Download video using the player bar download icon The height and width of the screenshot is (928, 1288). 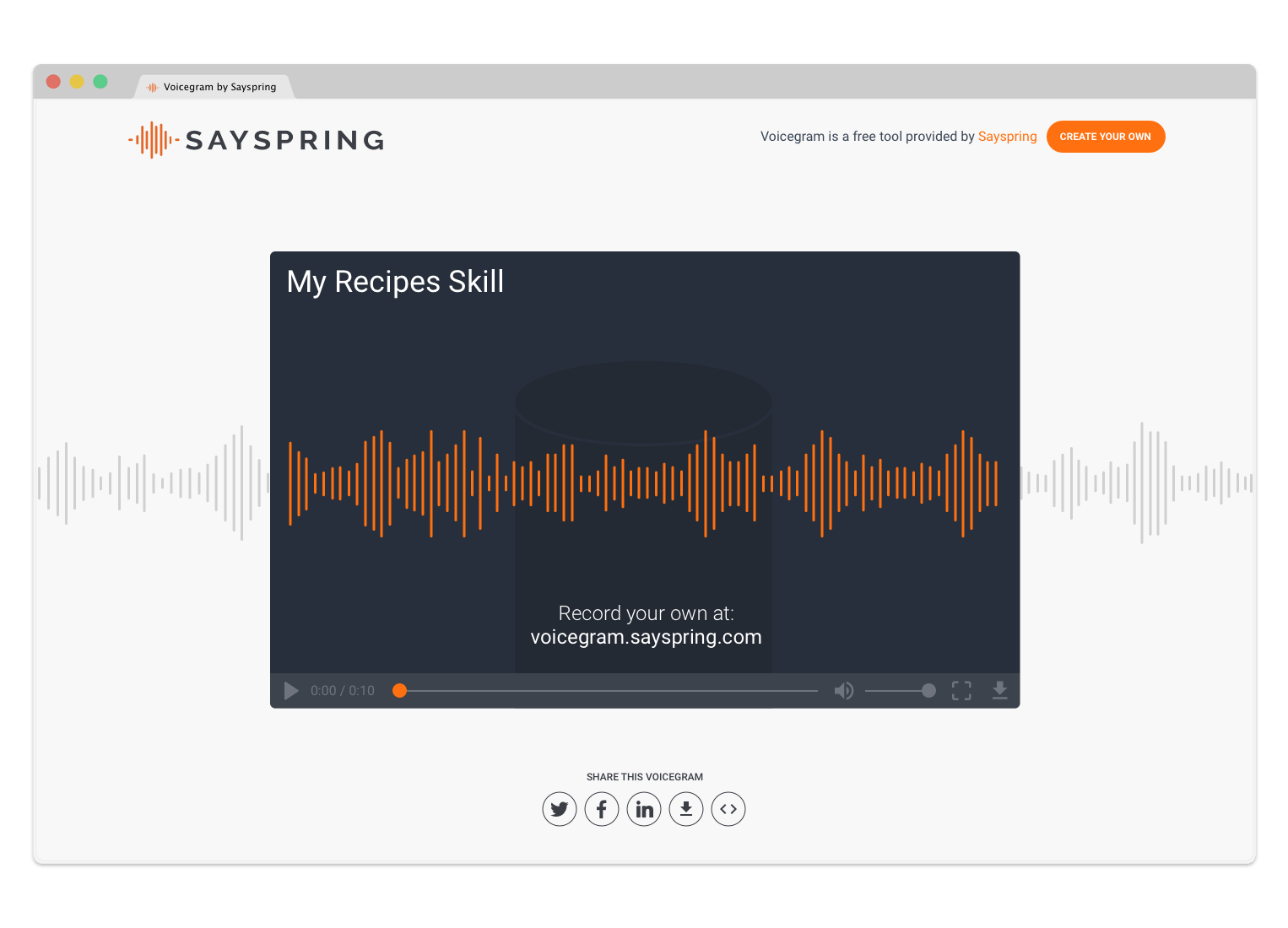(1000, 691)
